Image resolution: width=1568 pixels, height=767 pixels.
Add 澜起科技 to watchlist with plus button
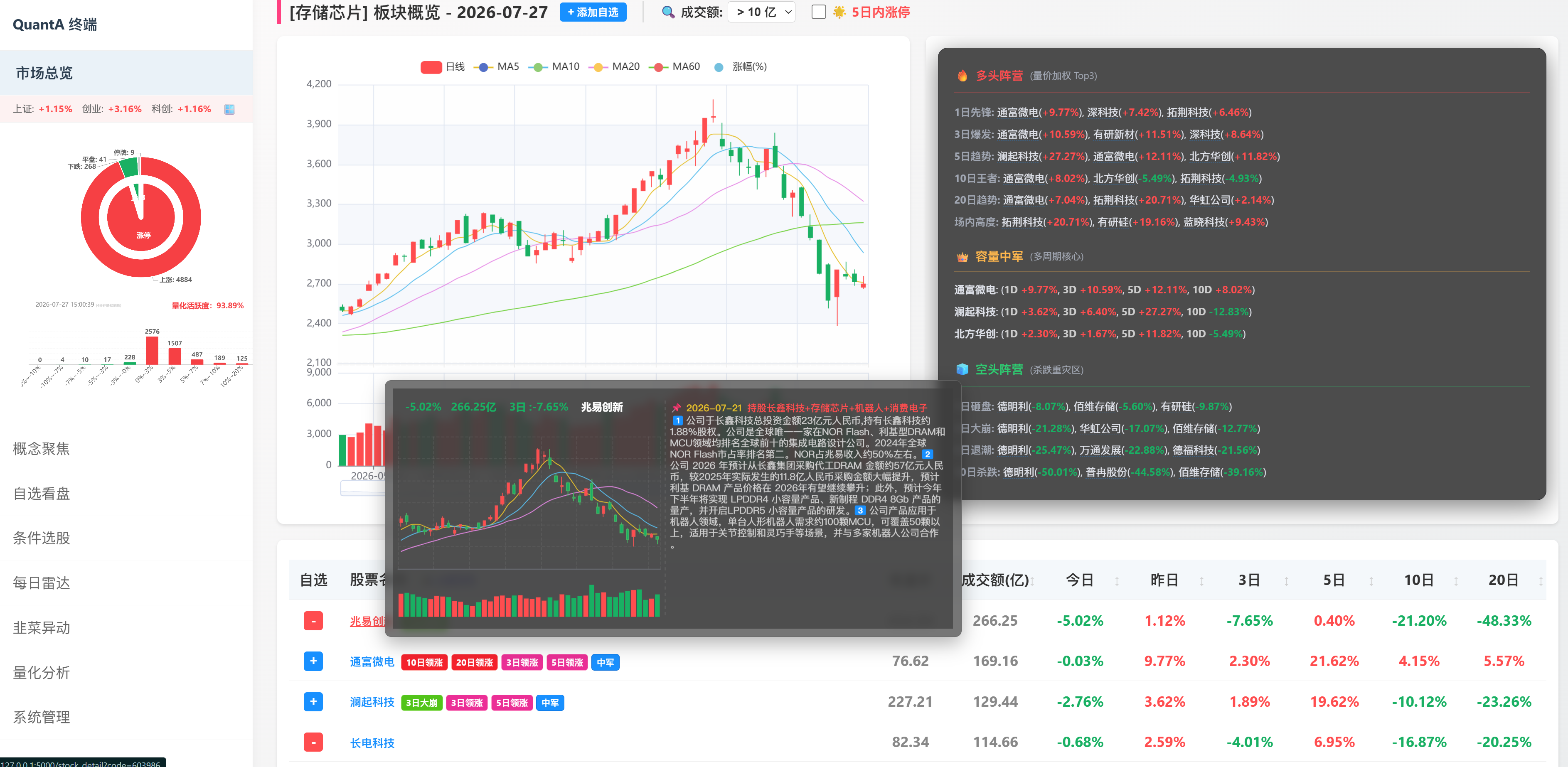[313, 702]
